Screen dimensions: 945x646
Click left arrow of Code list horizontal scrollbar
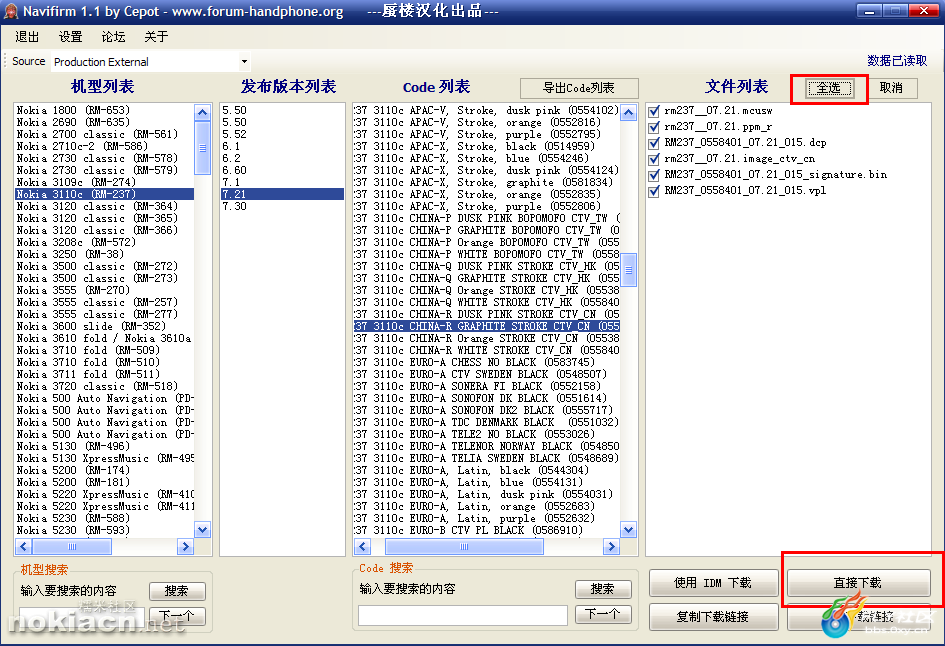(x=362, y=547)
